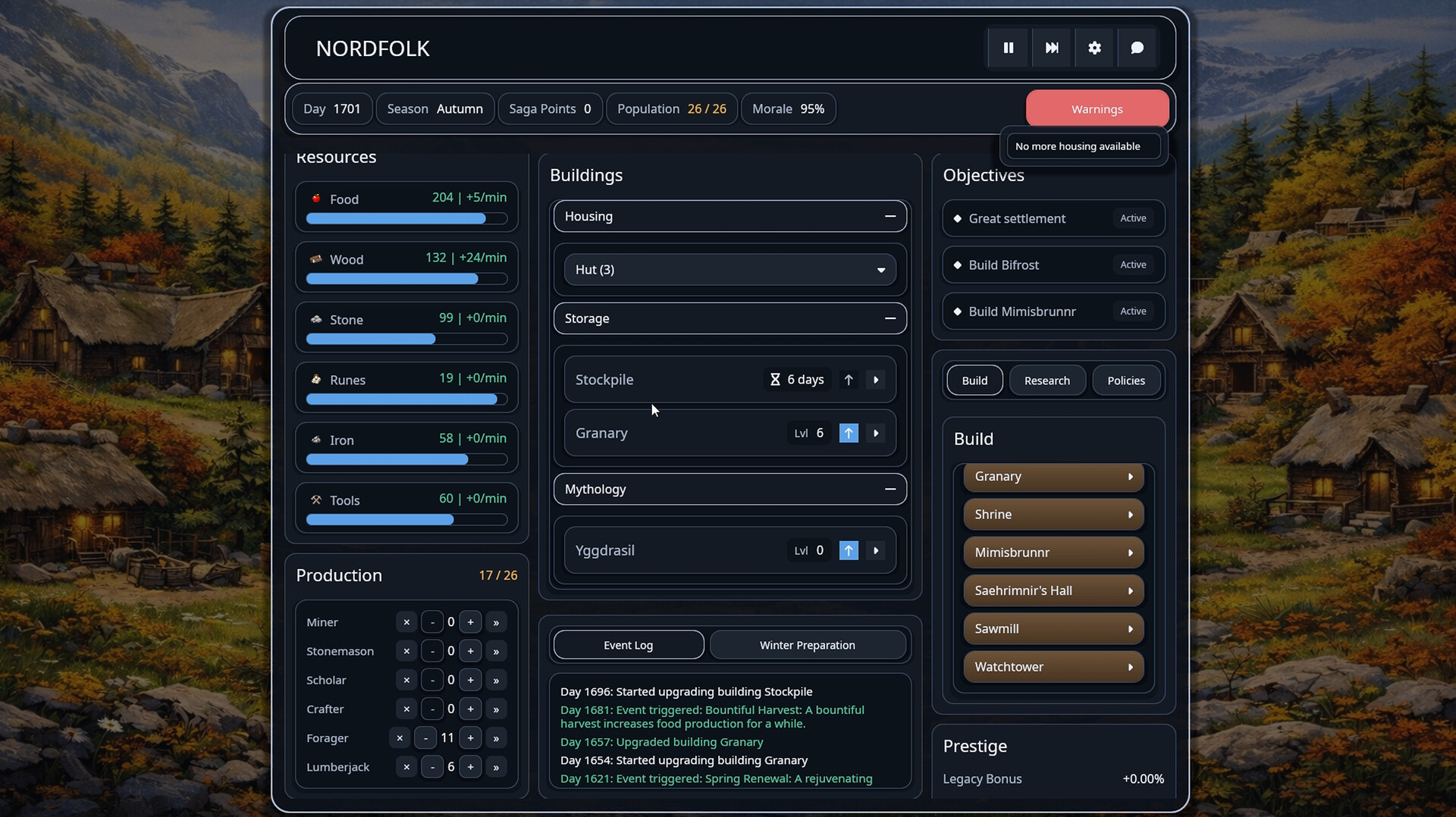Select the Build Mimisbrunnr objective

click(x=1053, y=311)
